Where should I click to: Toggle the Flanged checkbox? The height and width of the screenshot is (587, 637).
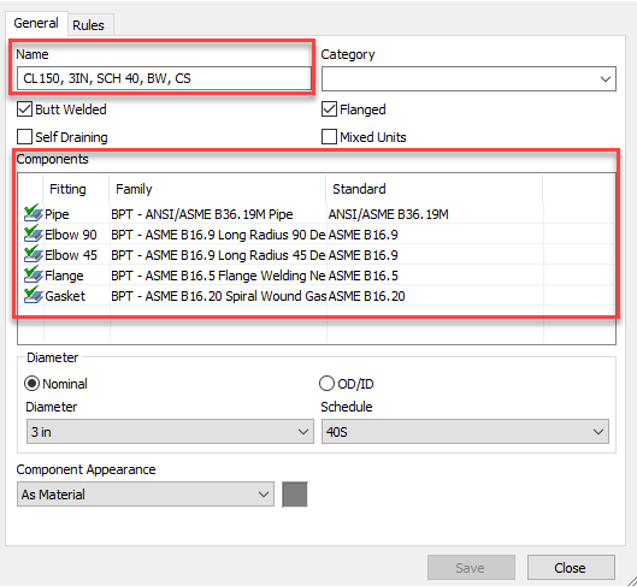[x=329, y=110]
